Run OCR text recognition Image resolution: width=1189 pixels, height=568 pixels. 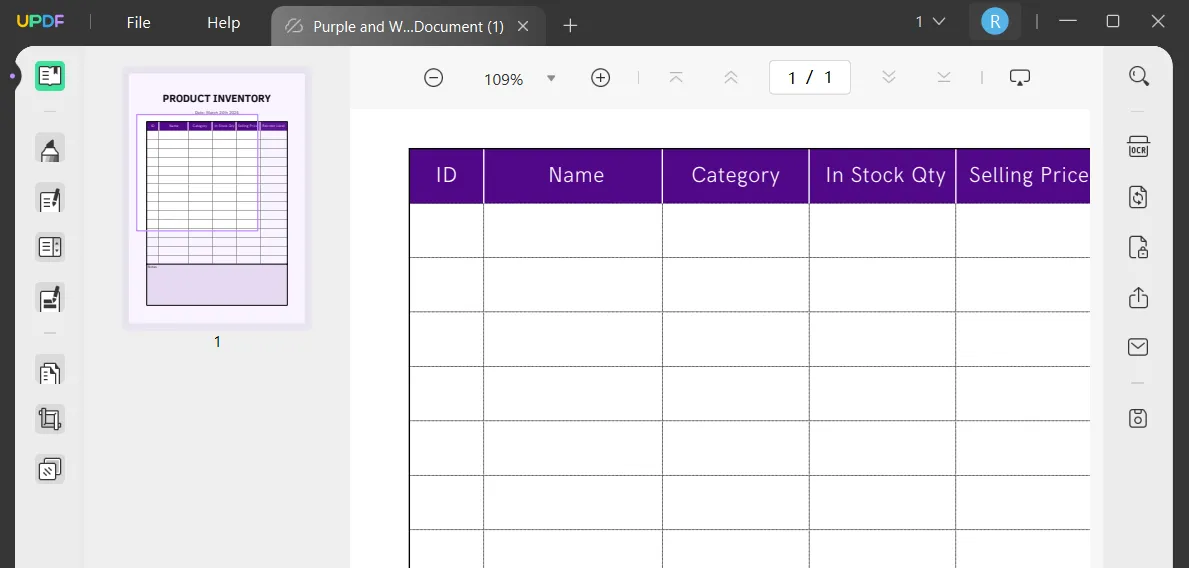coord(1138,147)
